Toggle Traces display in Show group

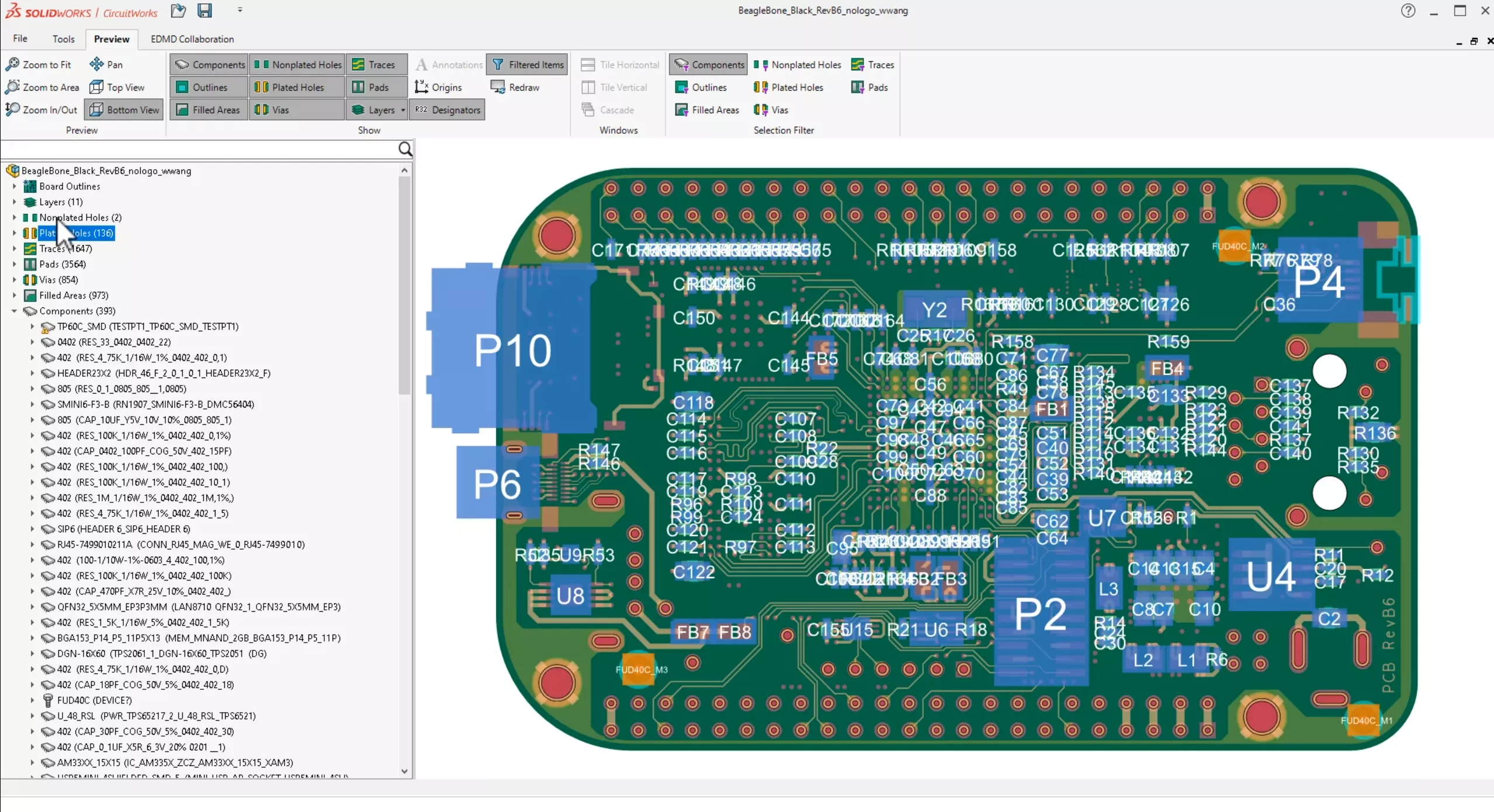click(x=377, y=64)
